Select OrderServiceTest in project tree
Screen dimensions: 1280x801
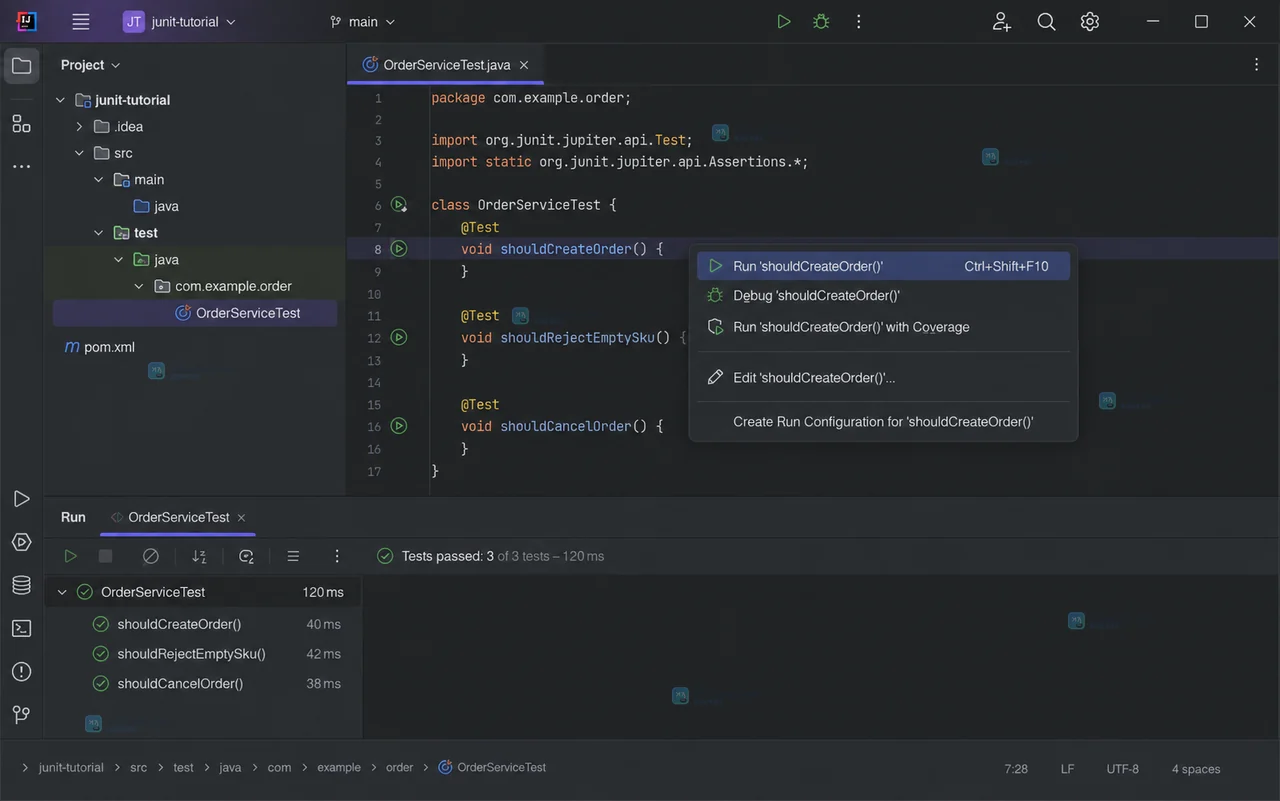tap(195, 313)
